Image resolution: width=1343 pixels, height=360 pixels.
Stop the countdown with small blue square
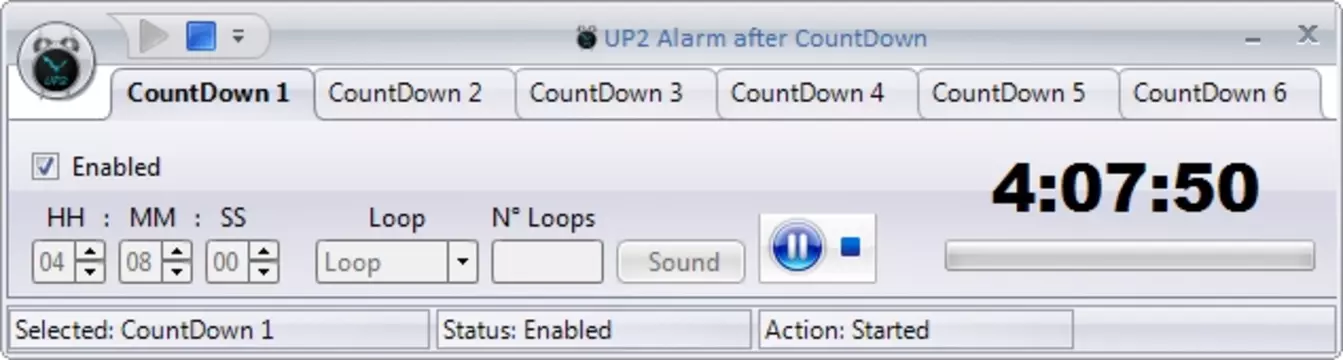[x=850, y=246]
